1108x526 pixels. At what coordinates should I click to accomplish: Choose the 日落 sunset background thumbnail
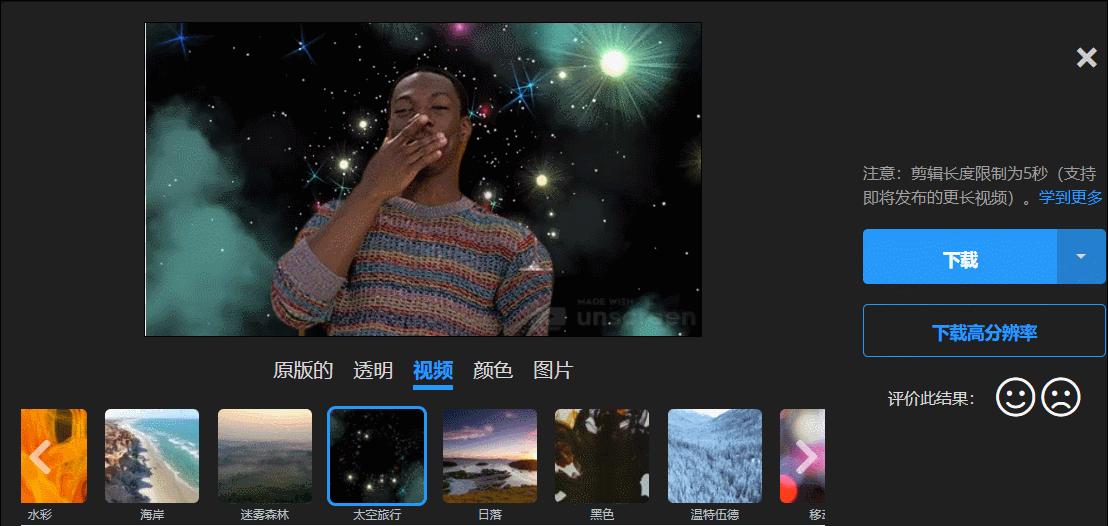coord(490,456)
